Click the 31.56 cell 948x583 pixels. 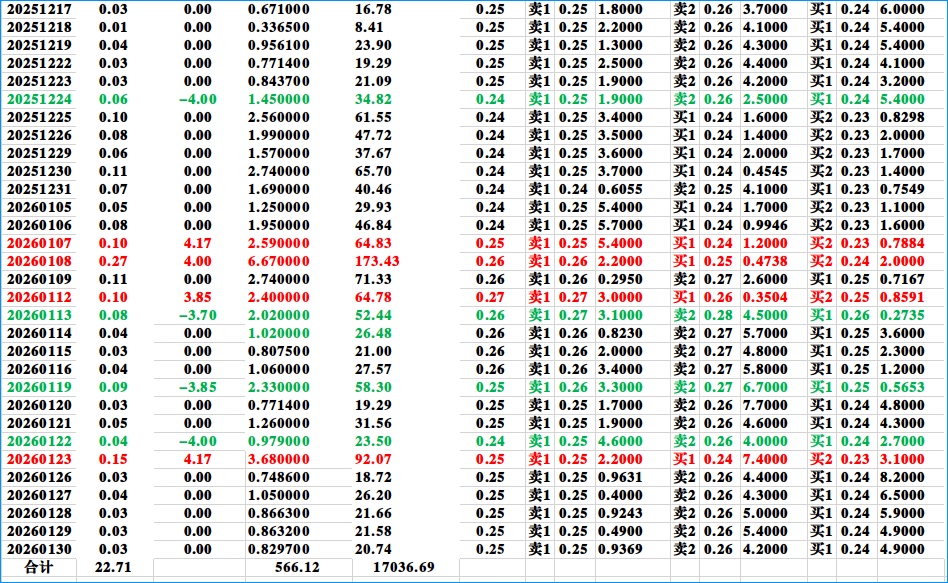(x=373, y=423)
